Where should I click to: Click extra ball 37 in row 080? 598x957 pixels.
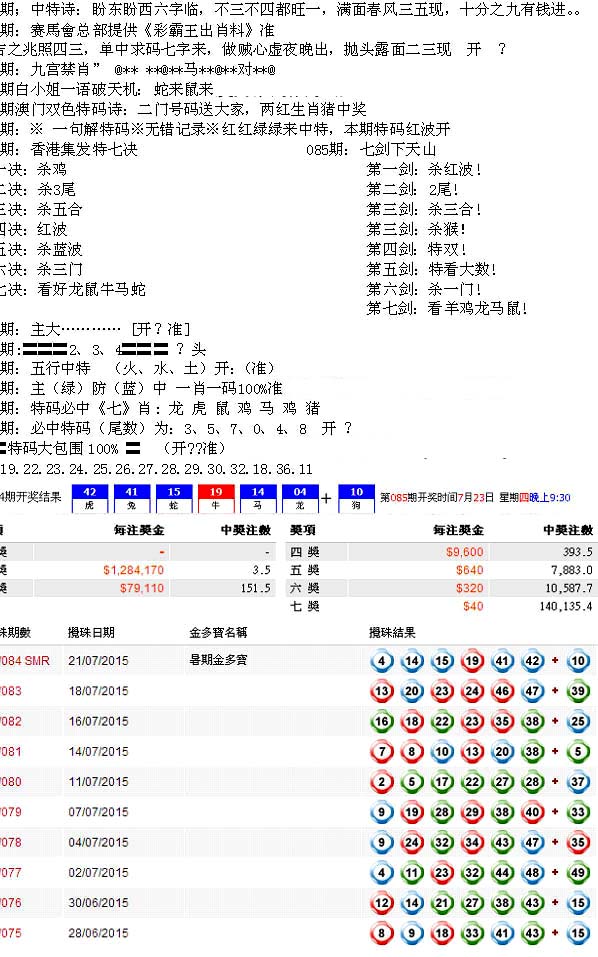pyautogui.click(x=578, y=782)
